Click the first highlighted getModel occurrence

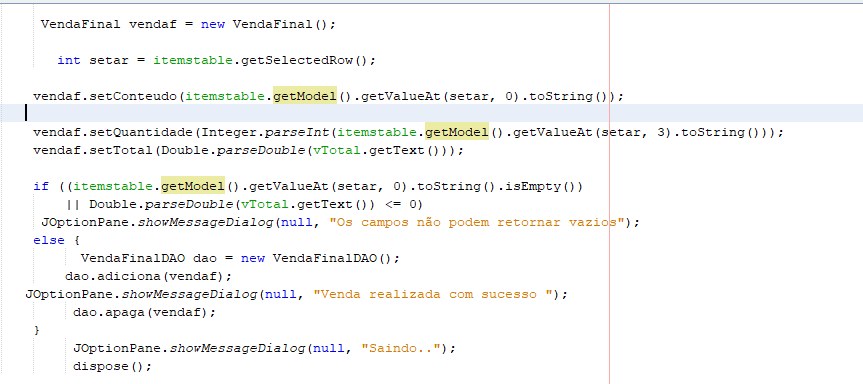(x=305, y=96)
